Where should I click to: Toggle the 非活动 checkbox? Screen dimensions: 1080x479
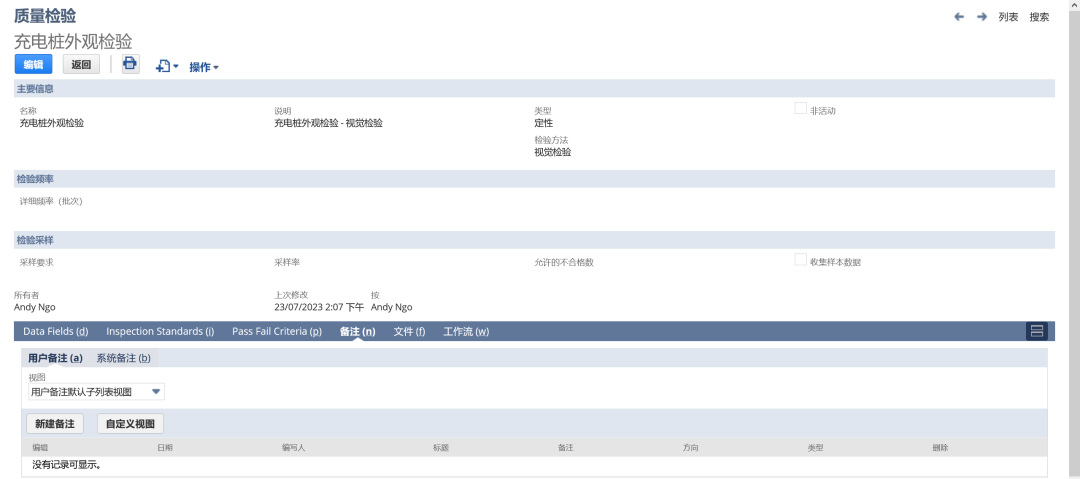click(800, 108)
